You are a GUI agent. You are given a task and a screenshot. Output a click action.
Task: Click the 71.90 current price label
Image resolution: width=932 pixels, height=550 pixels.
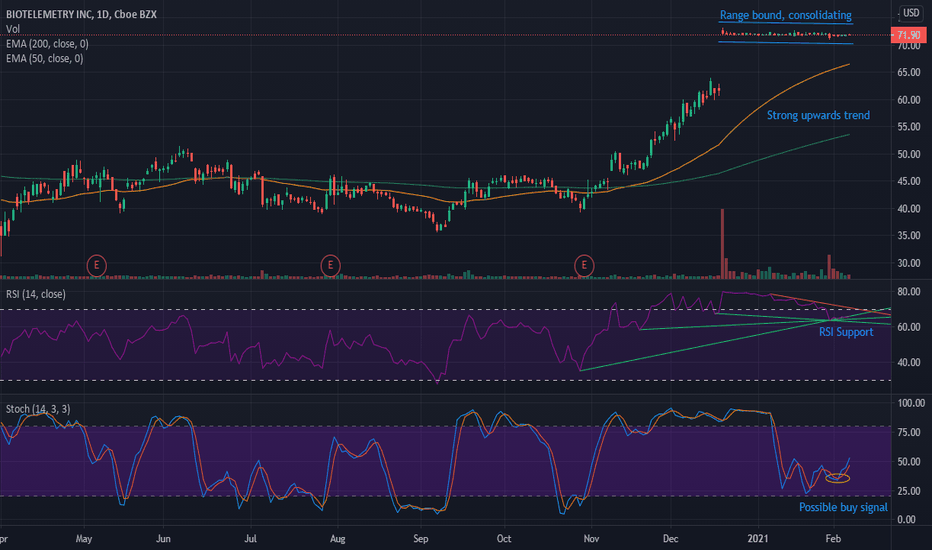click(x=909, y=35)
